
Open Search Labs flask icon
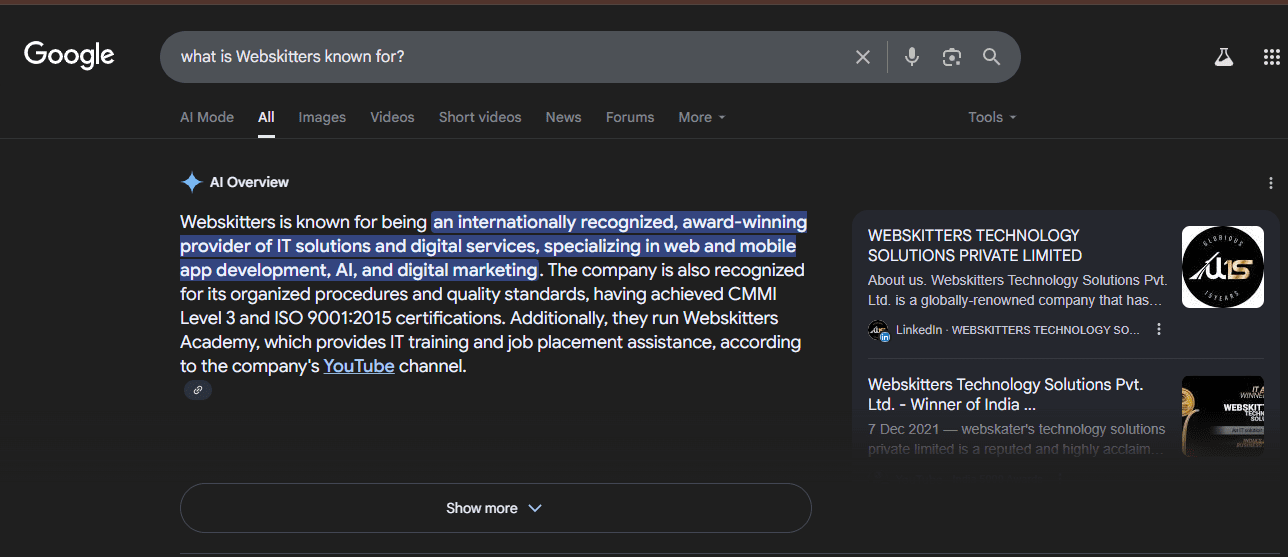(1224, 57)
